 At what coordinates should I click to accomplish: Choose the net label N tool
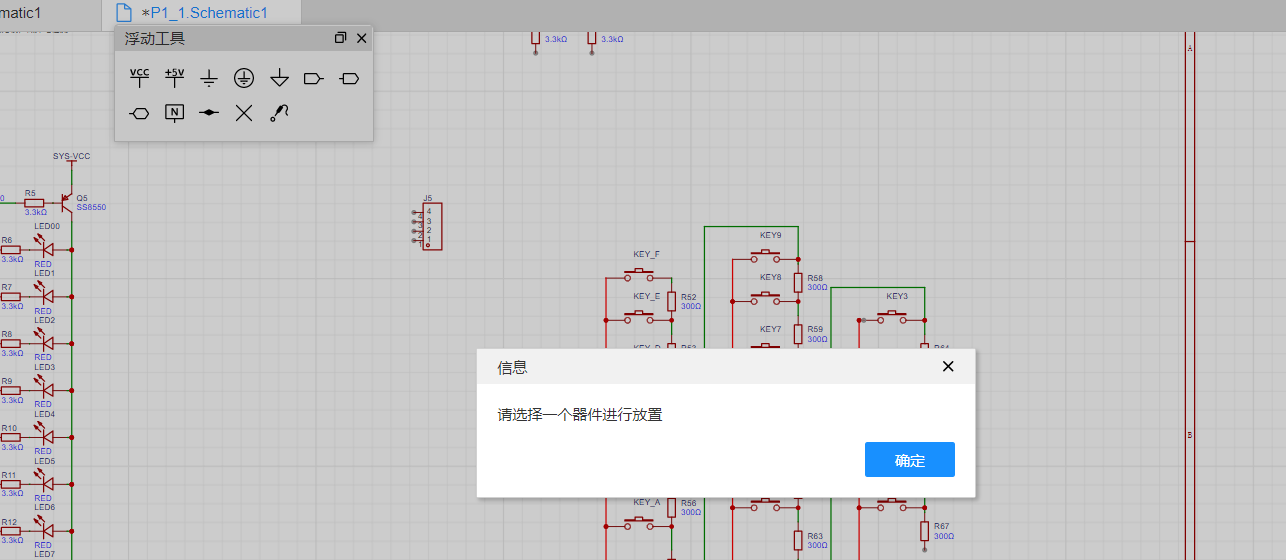click(x=174, y=113)
